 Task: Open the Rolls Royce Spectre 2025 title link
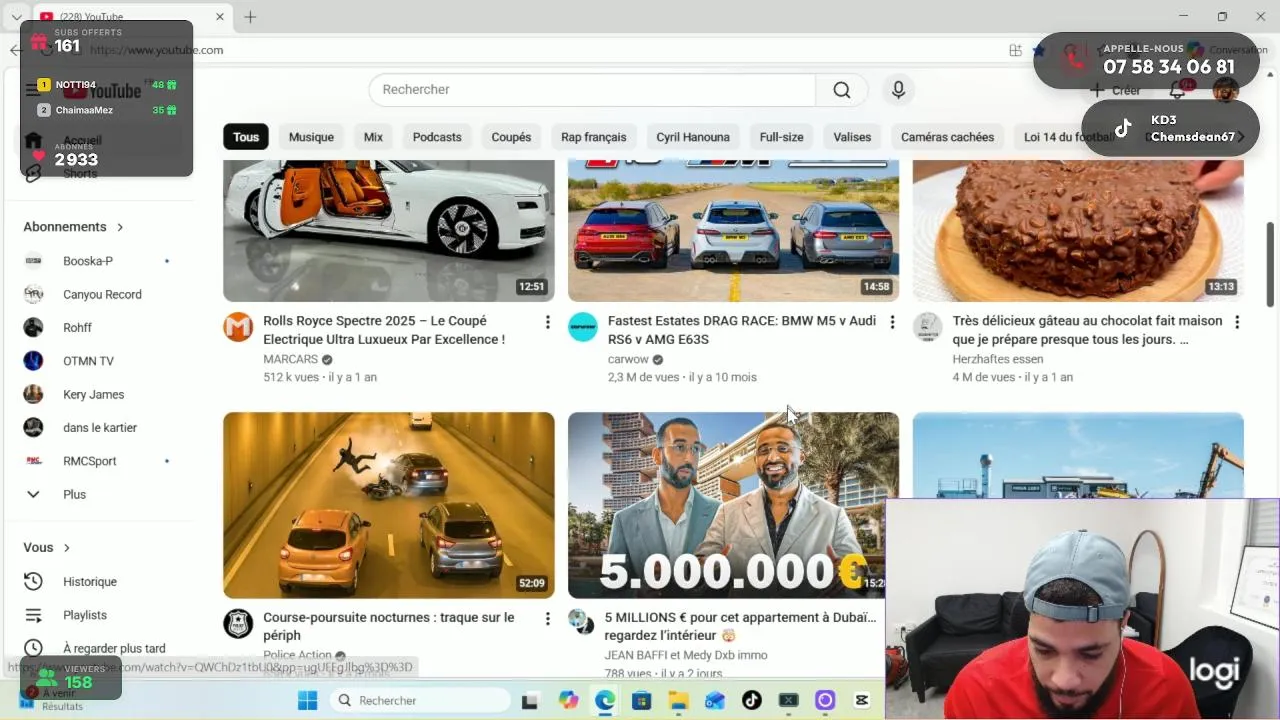384,330
